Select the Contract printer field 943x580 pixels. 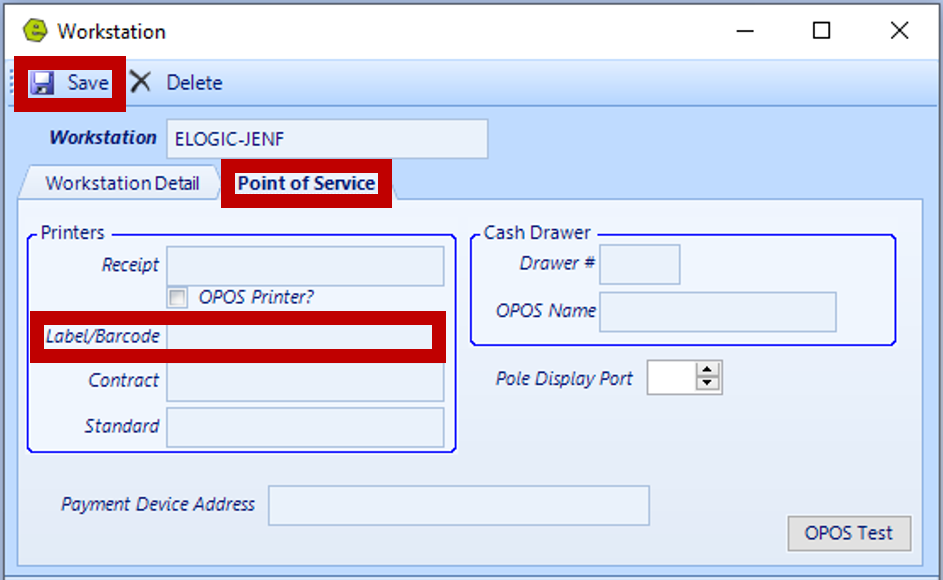tap(306, 383)
